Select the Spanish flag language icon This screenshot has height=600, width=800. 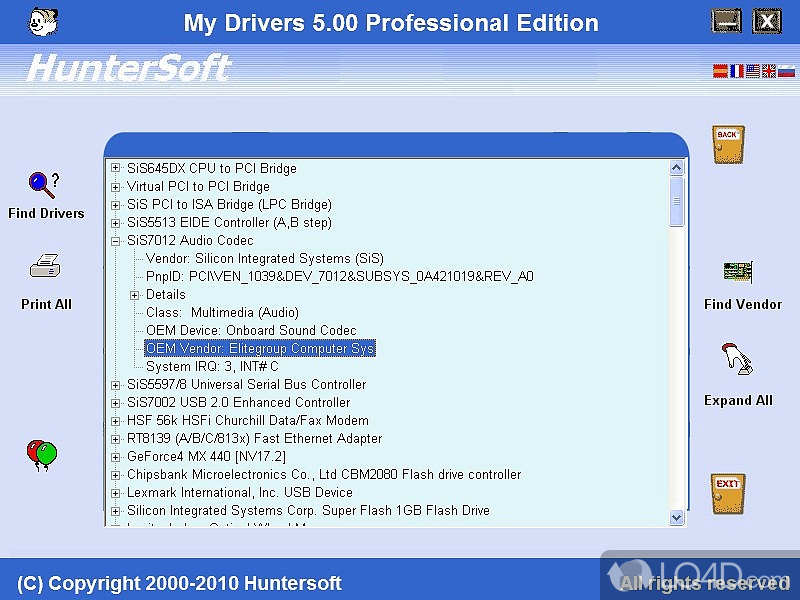(x=720, y=71)
